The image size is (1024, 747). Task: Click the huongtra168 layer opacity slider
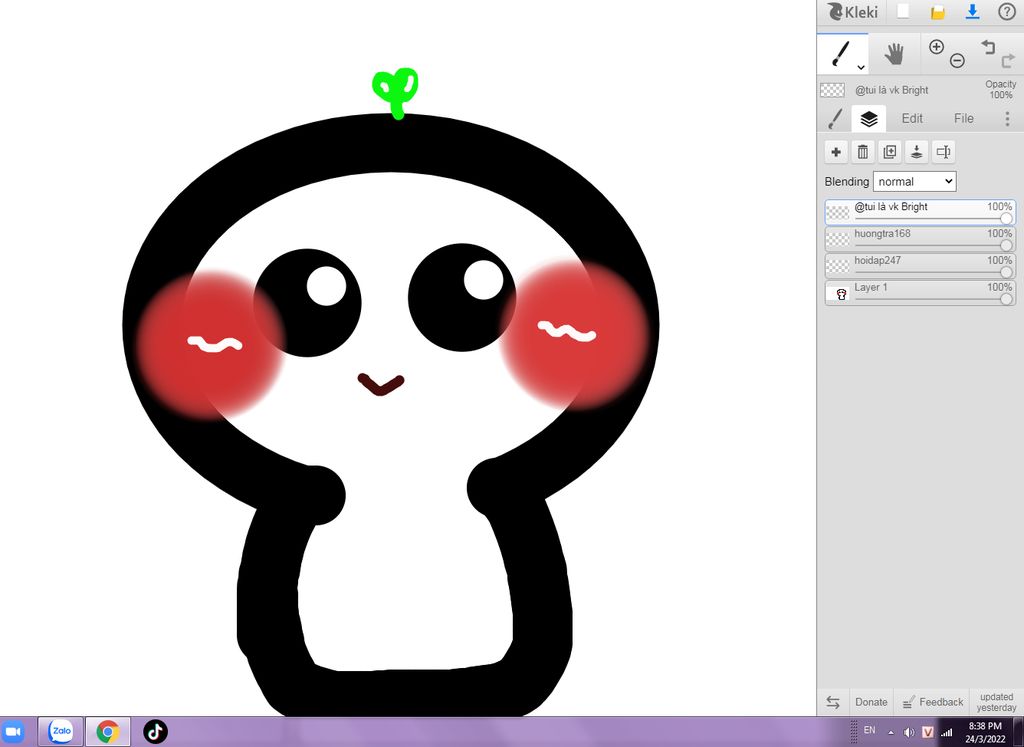1005,245
